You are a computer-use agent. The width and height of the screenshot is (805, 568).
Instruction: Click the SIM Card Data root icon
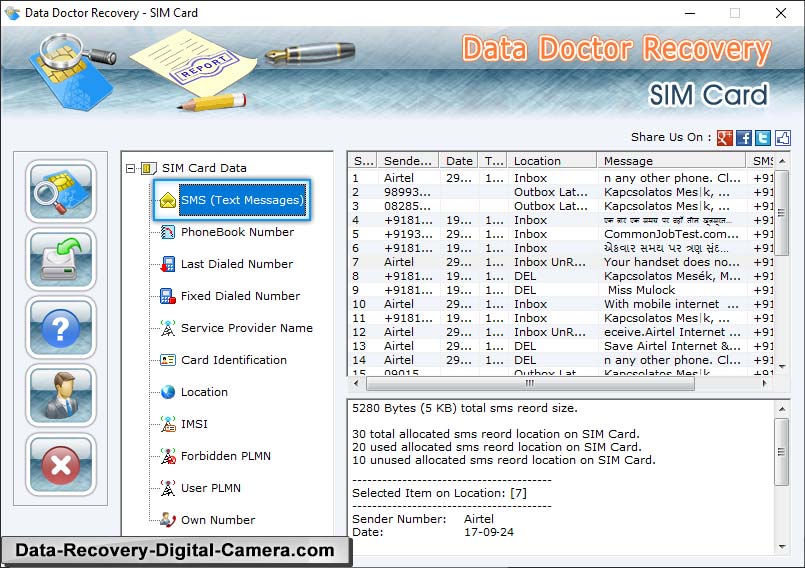[148, 168]
